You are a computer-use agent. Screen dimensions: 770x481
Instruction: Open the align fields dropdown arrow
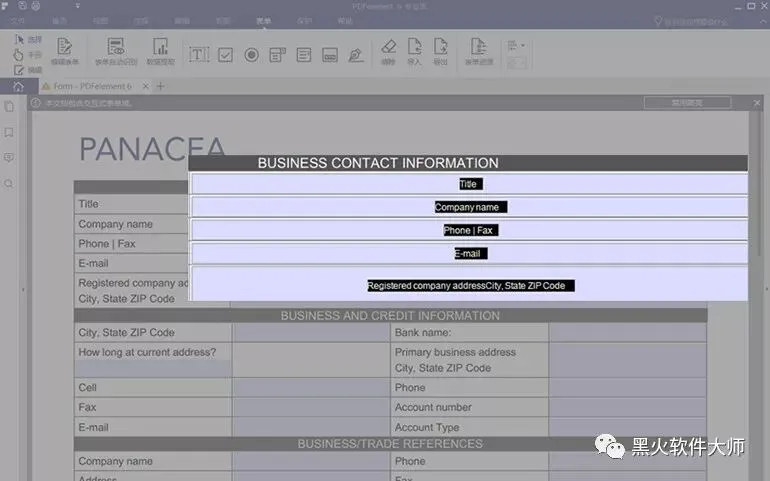pyautogui.click(x=523, y=45)
